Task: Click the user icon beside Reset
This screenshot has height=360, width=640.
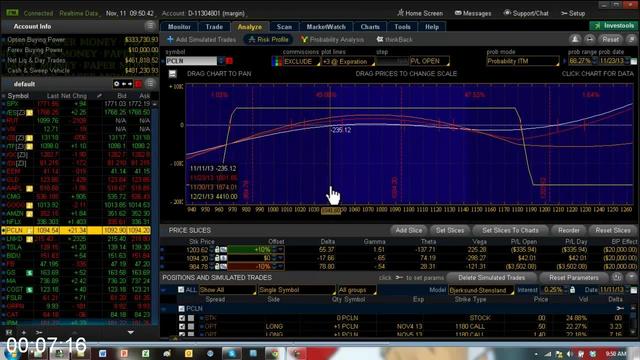Action: (x=575, y=40)
